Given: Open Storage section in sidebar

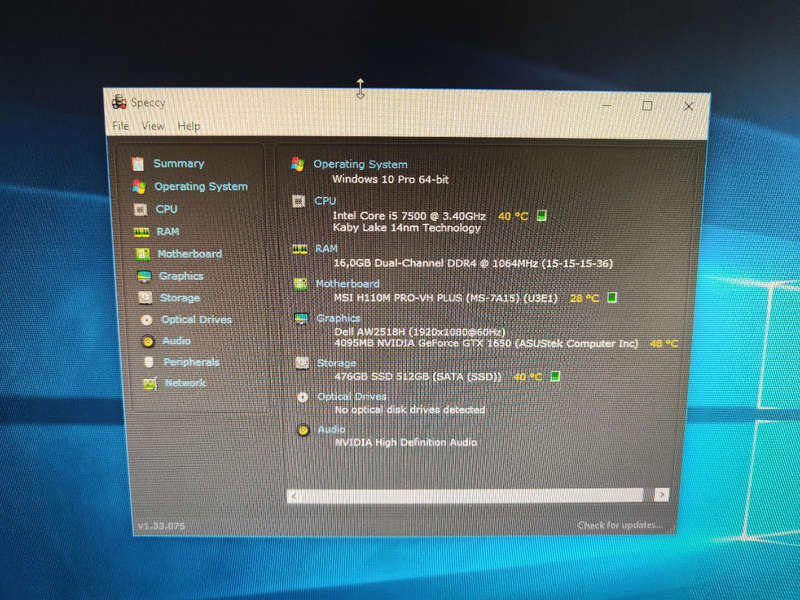Looking at the screenshot, I should pyautogui.click(x=180, y=298).
